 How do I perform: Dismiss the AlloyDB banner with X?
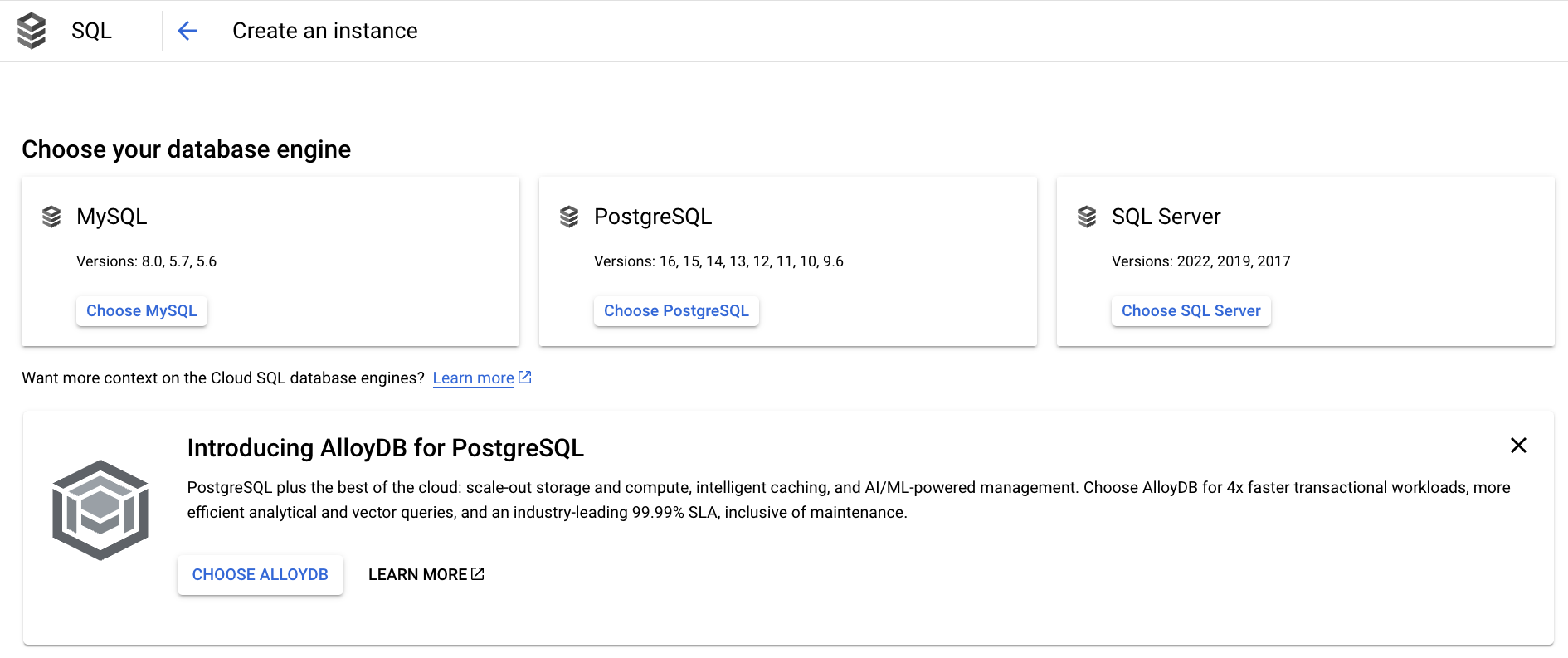point(1518,446)
